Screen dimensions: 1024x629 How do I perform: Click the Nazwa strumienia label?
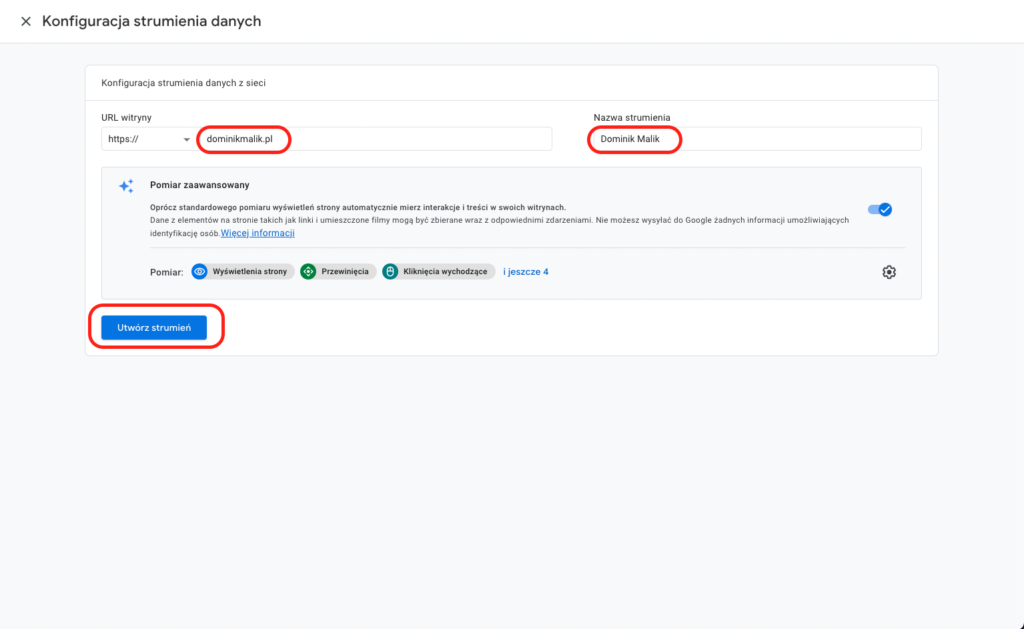631,118
